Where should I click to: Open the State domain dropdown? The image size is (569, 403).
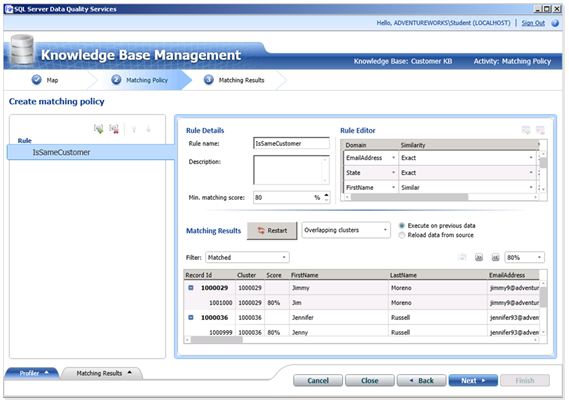(x=393, y=173)
